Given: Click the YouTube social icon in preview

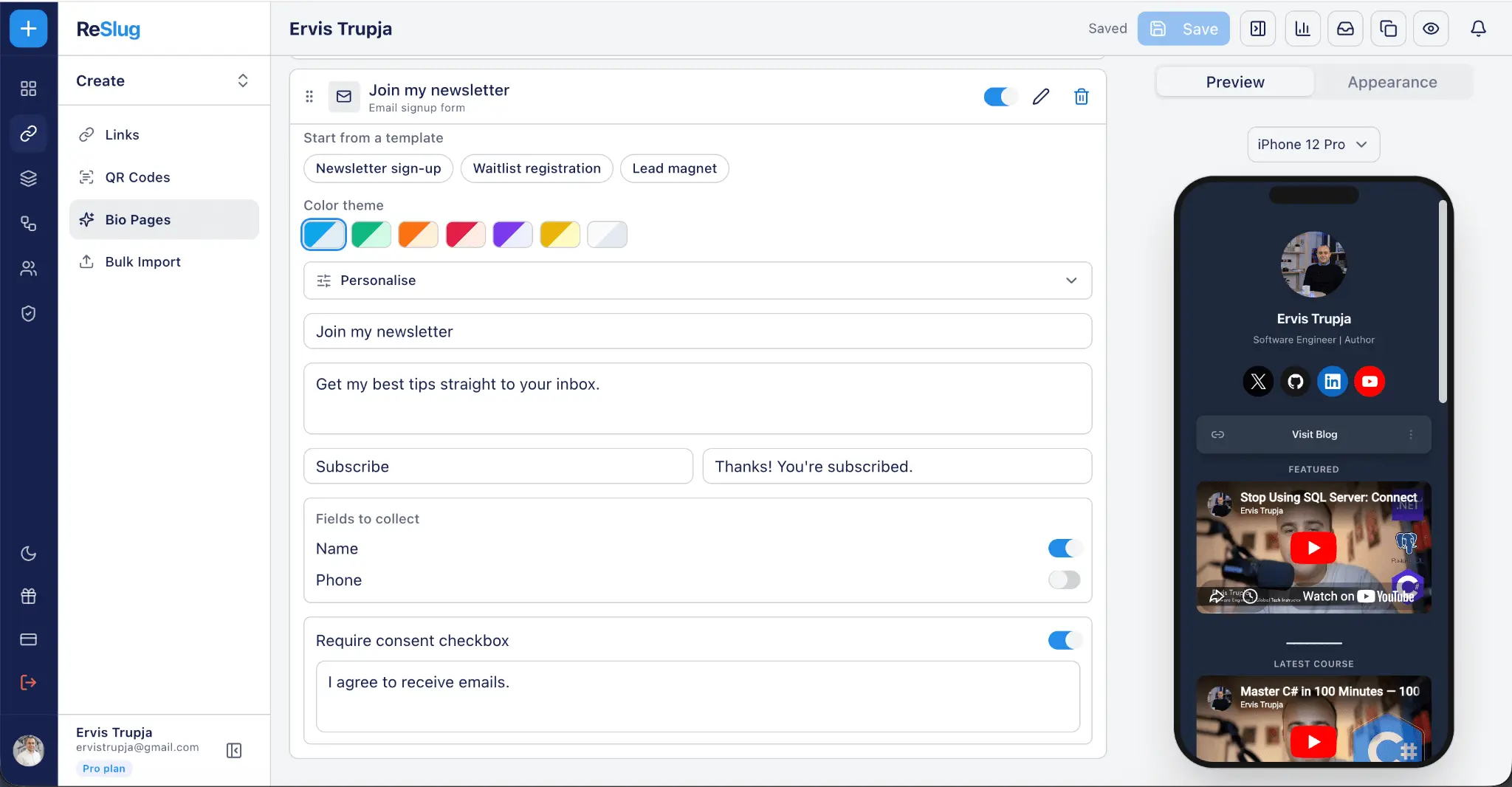Looking at the screenshot, I should pos(1370,382).
